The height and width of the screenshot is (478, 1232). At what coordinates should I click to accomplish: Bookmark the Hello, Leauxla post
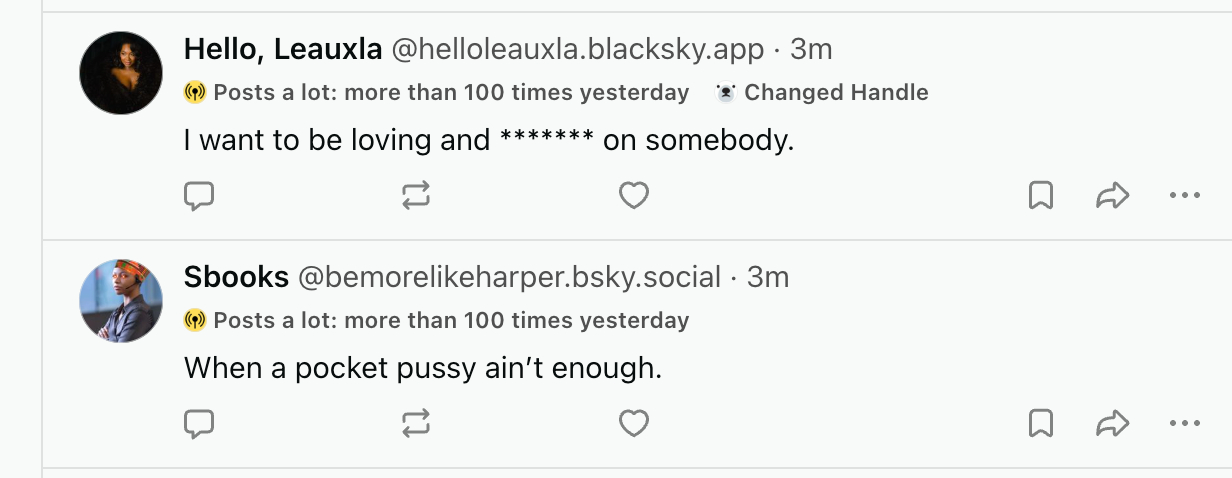pos(1041,196)
